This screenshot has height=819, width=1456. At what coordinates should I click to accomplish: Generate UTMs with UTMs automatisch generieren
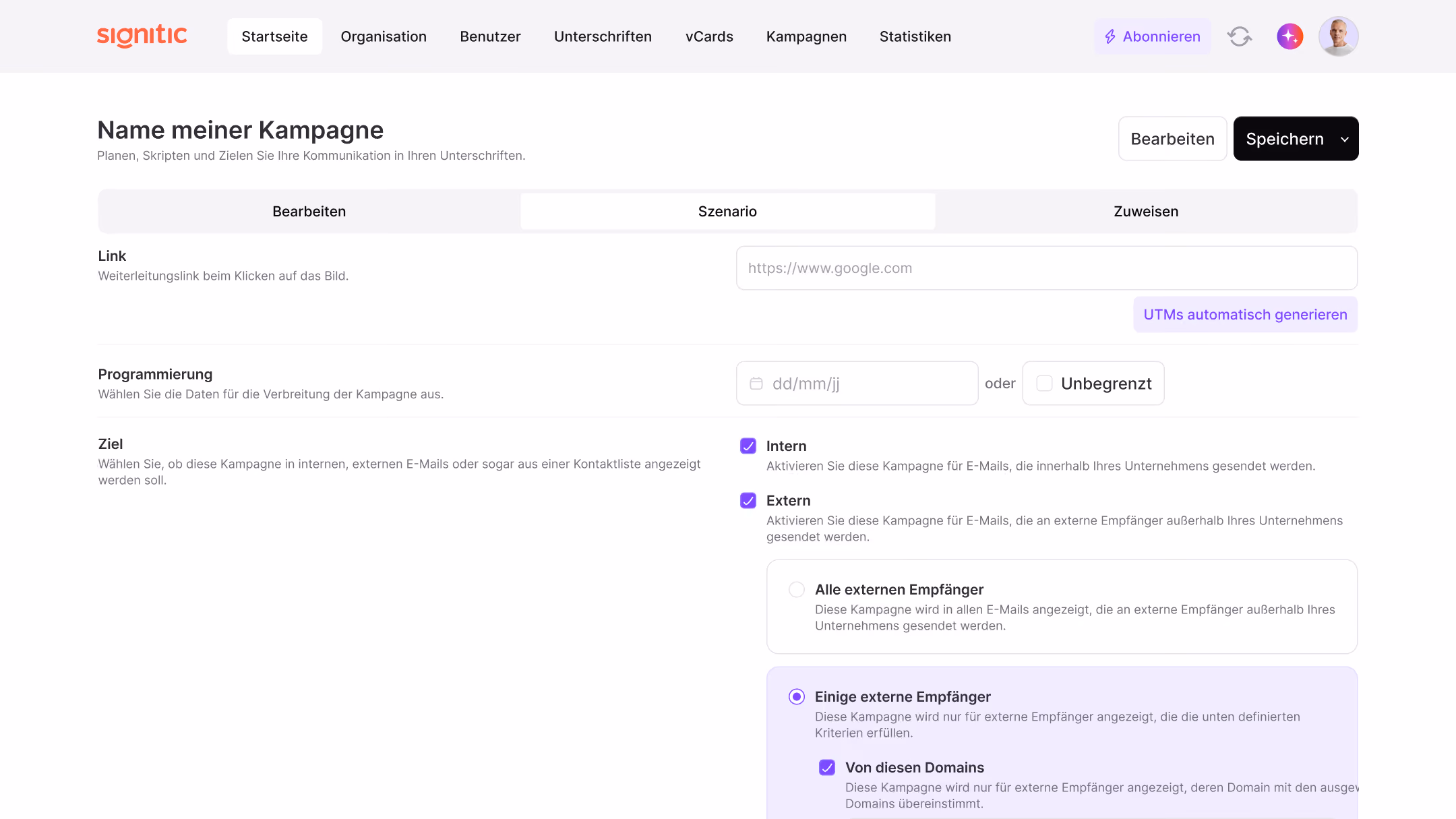click(x=1245, y=314)
